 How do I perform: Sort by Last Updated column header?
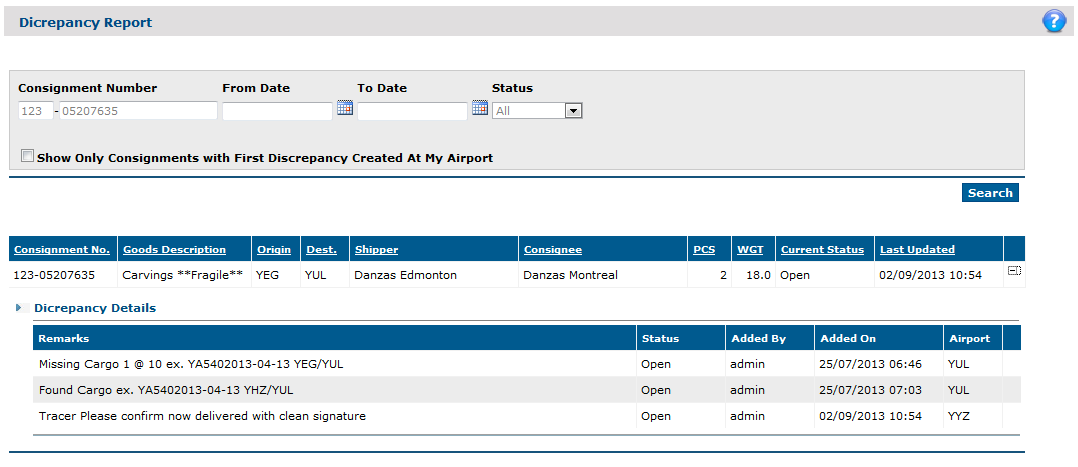tap(917, 250)
